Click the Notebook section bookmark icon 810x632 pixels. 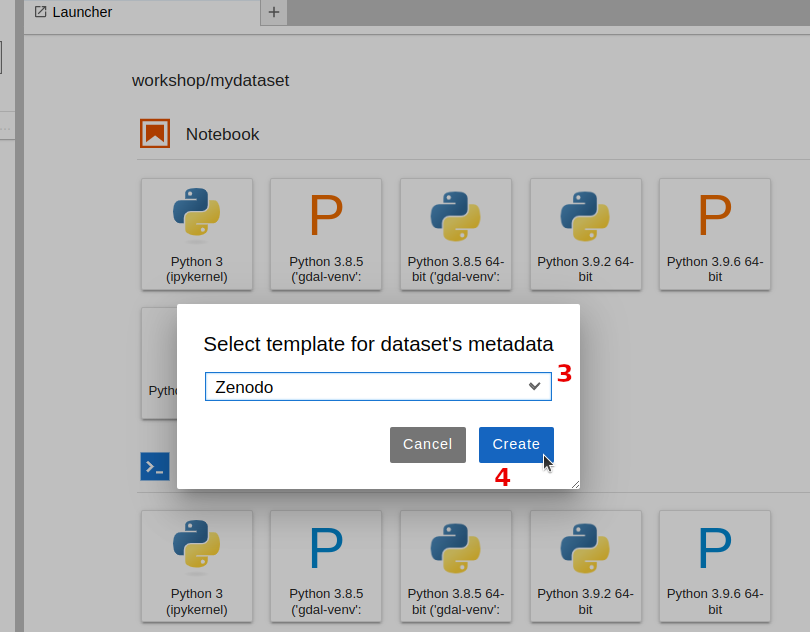click(155, 133)
